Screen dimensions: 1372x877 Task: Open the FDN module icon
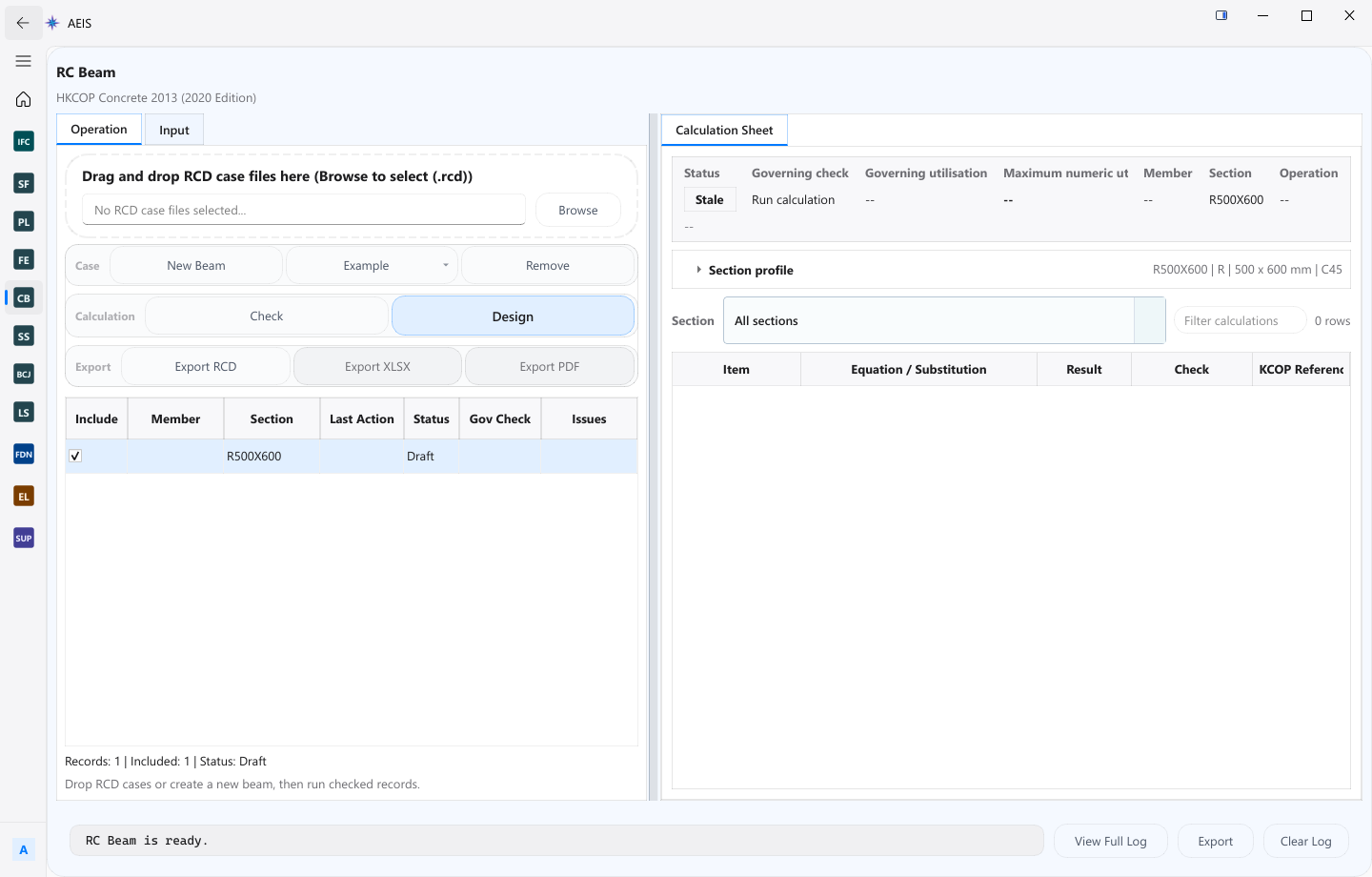pos(24,454)
